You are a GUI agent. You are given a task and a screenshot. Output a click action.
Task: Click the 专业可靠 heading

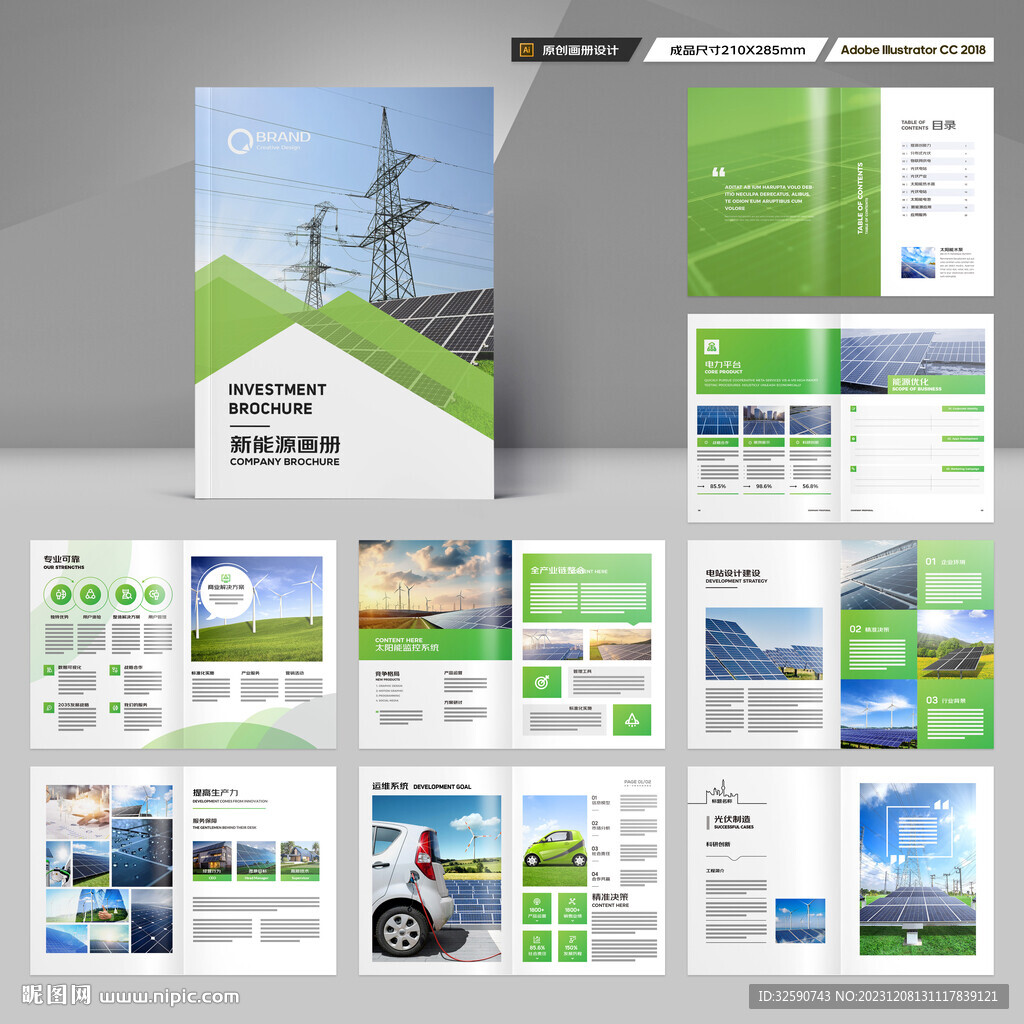click(62, 559)
